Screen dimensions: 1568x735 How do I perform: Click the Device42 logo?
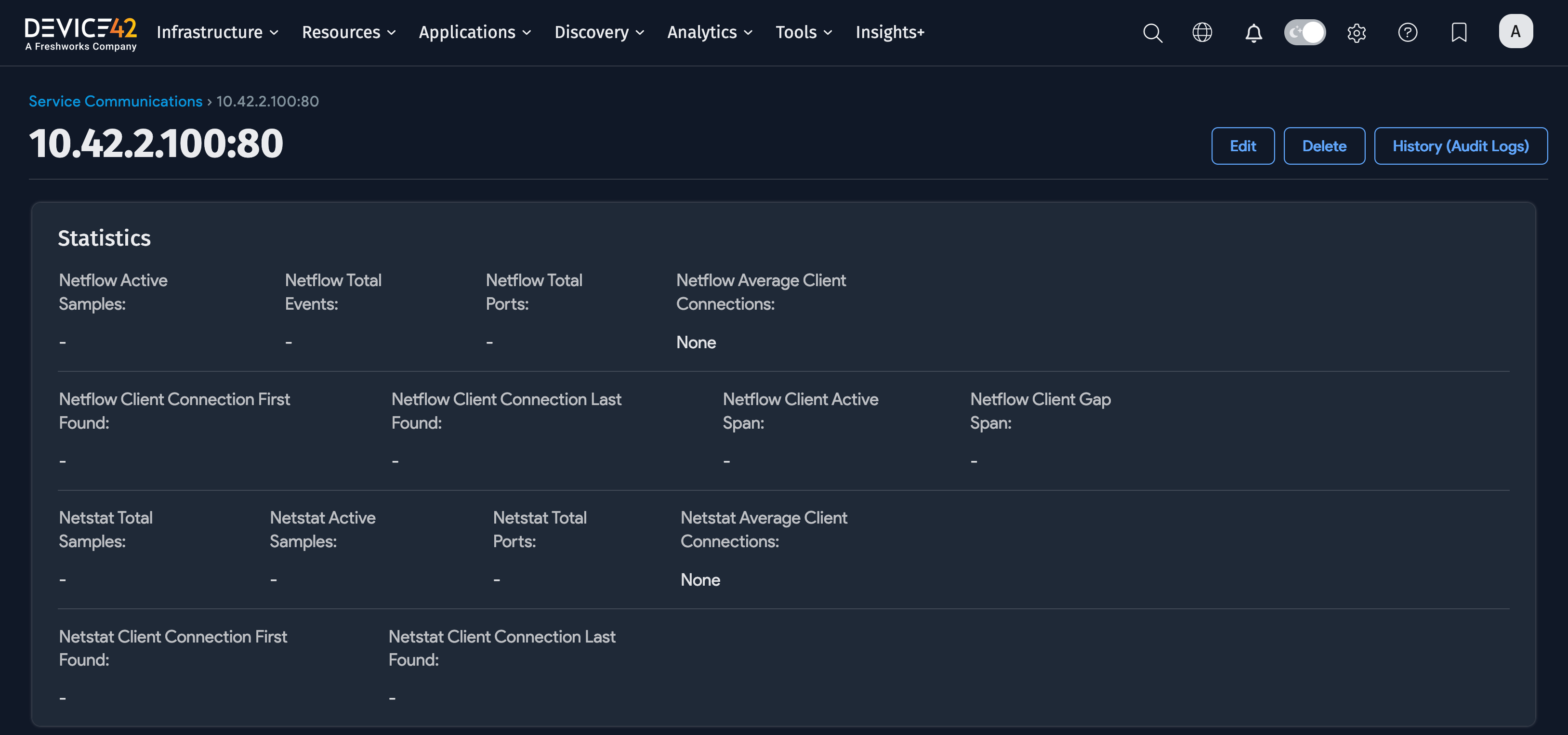(x=81, y=33)
